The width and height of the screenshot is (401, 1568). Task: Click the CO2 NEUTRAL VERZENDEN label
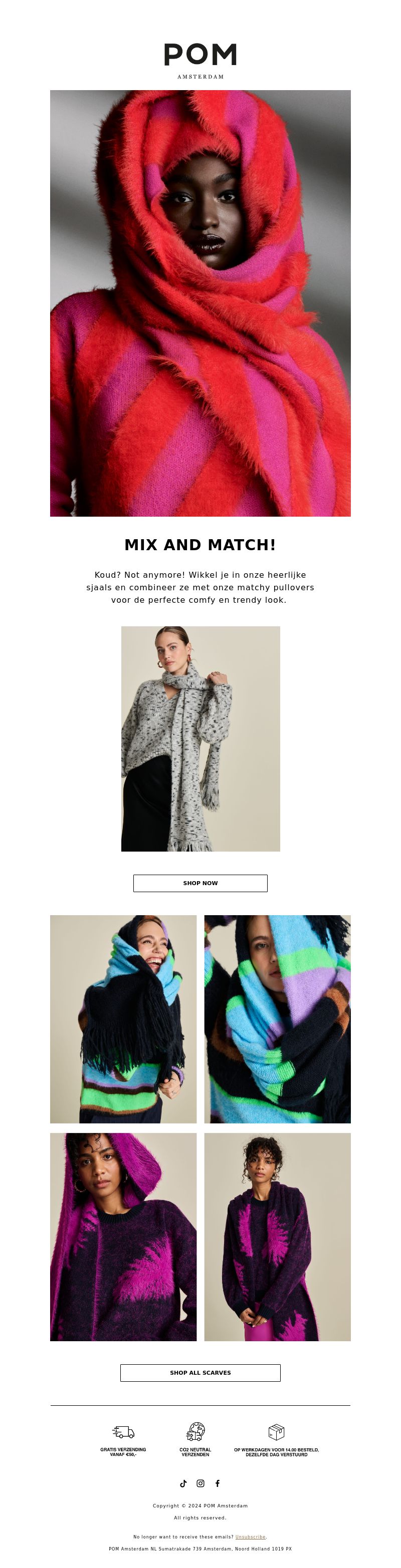(195, 1452)
